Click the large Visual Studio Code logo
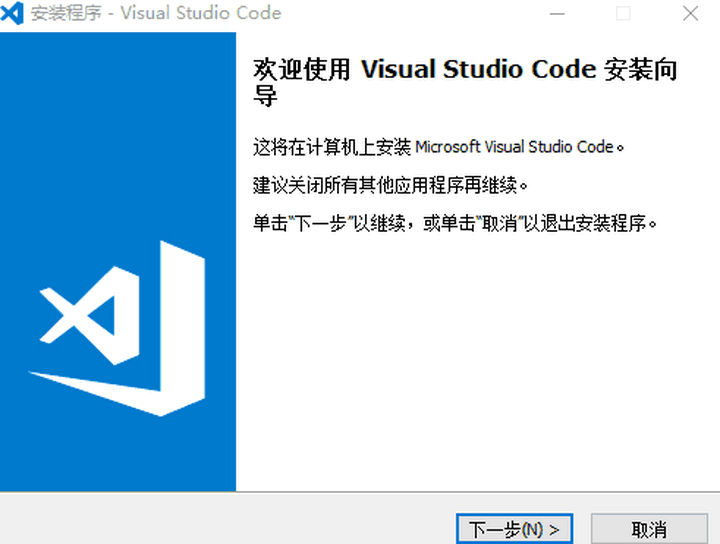Viewport: 720px width, 544px height. tap(118, 328)
